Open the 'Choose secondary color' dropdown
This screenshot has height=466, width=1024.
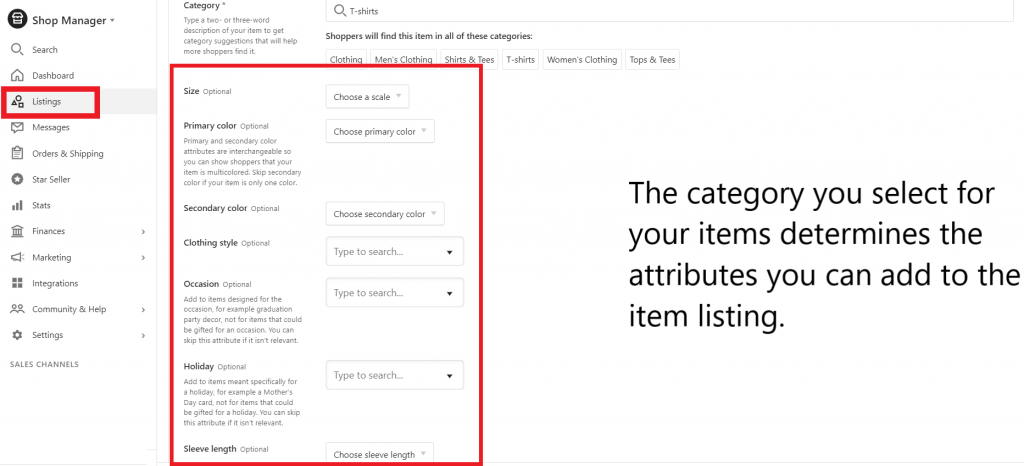pyautogui.click(x=384, y=214)
